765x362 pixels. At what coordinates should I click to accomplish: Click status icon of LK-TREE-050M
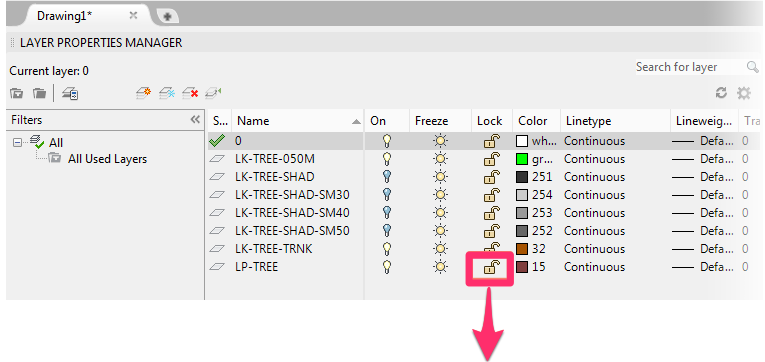click(217, 159)
